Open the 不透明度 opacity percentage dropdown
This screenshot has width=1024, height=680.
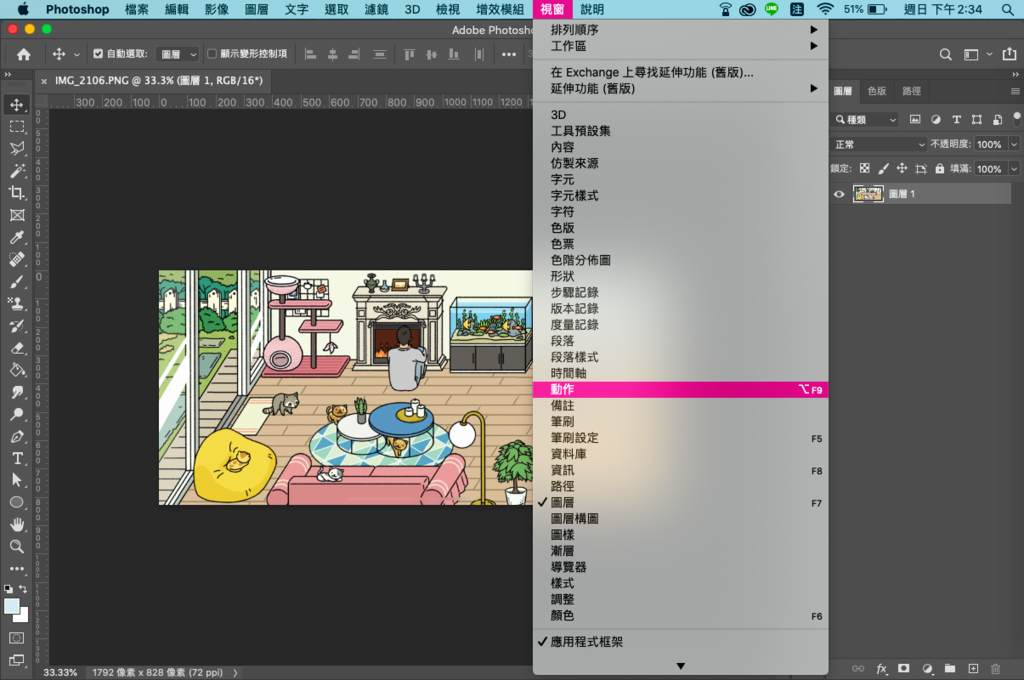coord(1013,144)
